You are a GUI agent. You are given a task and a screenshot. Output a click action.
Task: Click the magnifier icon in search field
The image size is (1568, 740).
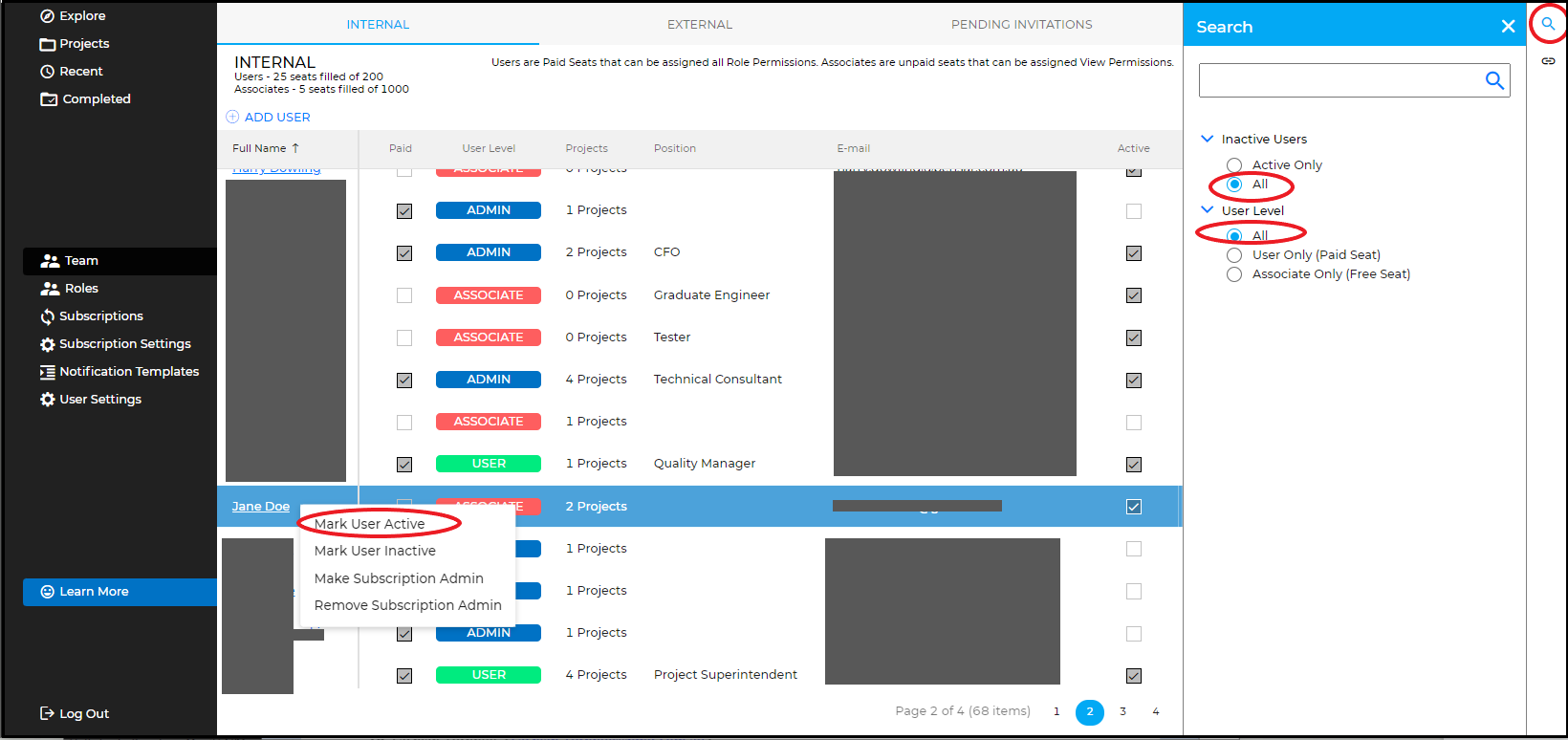(x=1494, y=81)
